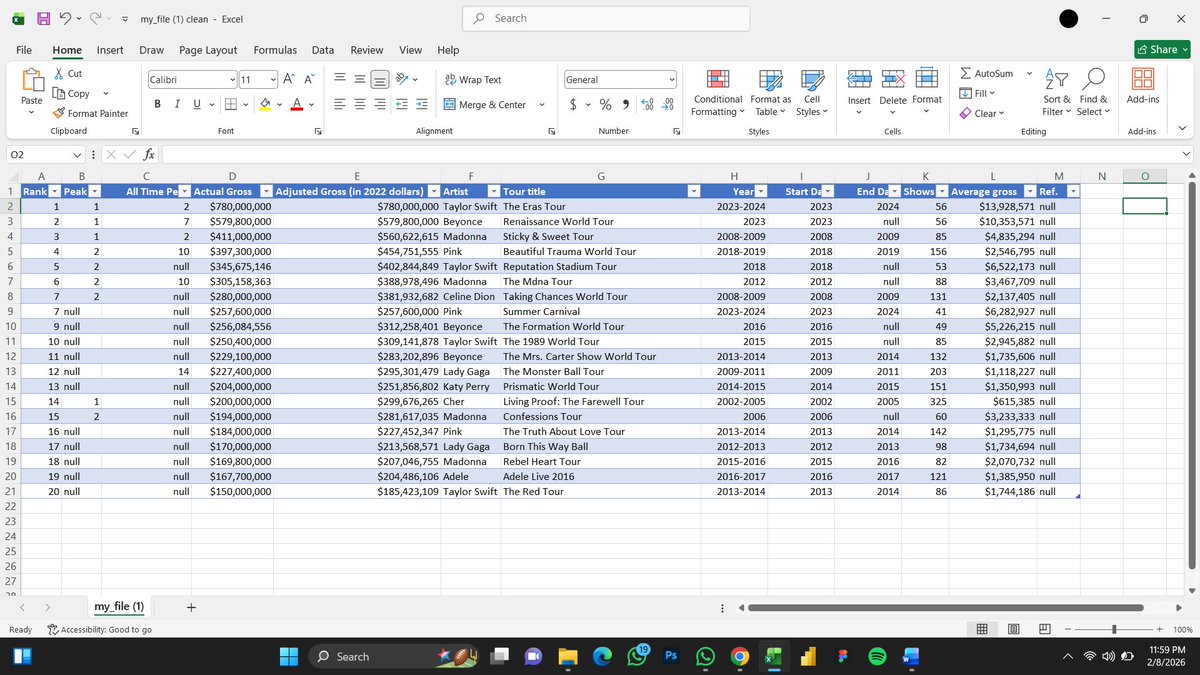This screenshot has height=675, width=1200.
Task: Open the Artist column filter dropdown
Action: click(x=493, y=191)
